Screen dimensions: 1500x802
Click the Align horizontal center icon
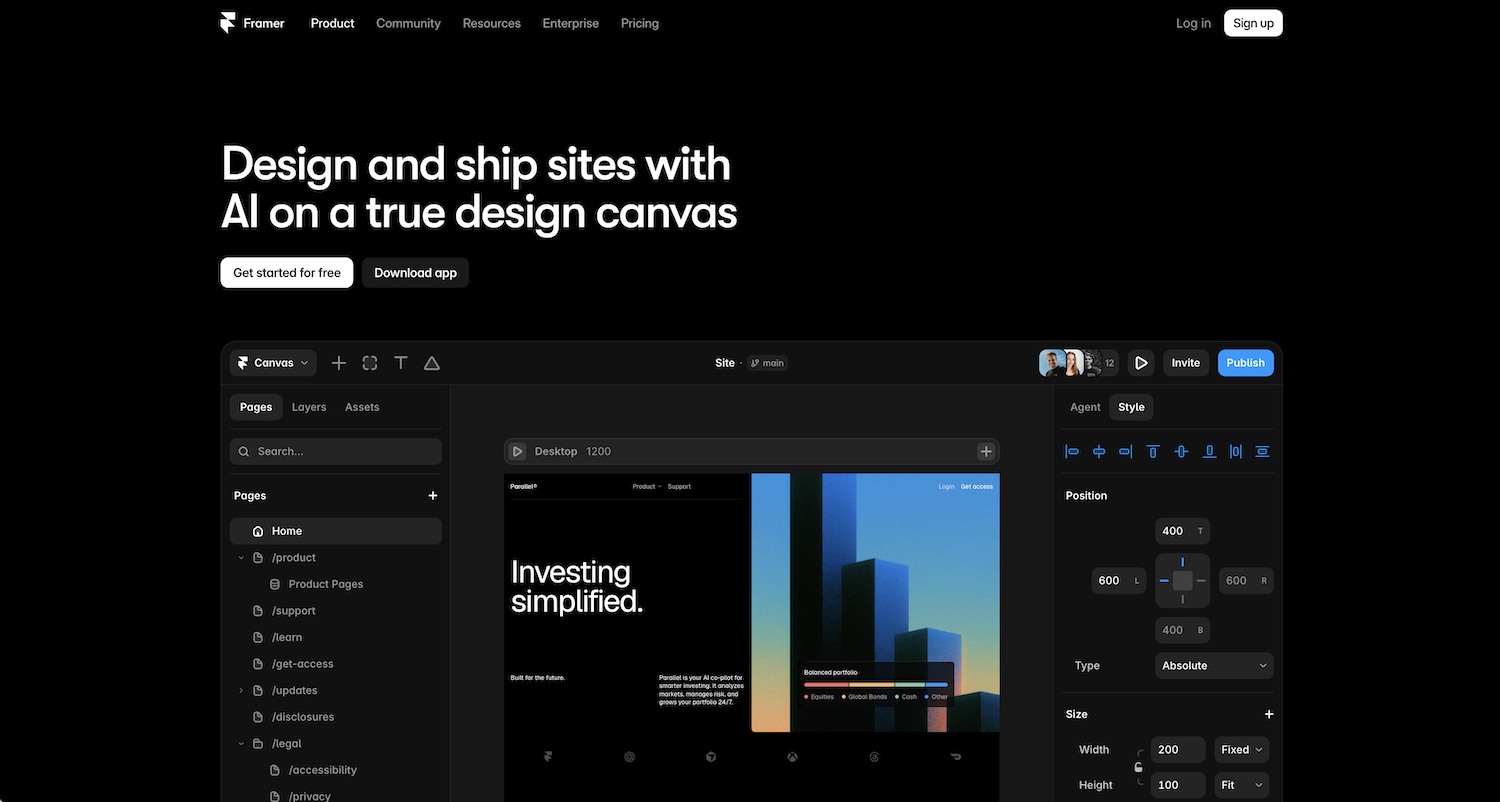pyautogui.click(x=1099, y=451)
